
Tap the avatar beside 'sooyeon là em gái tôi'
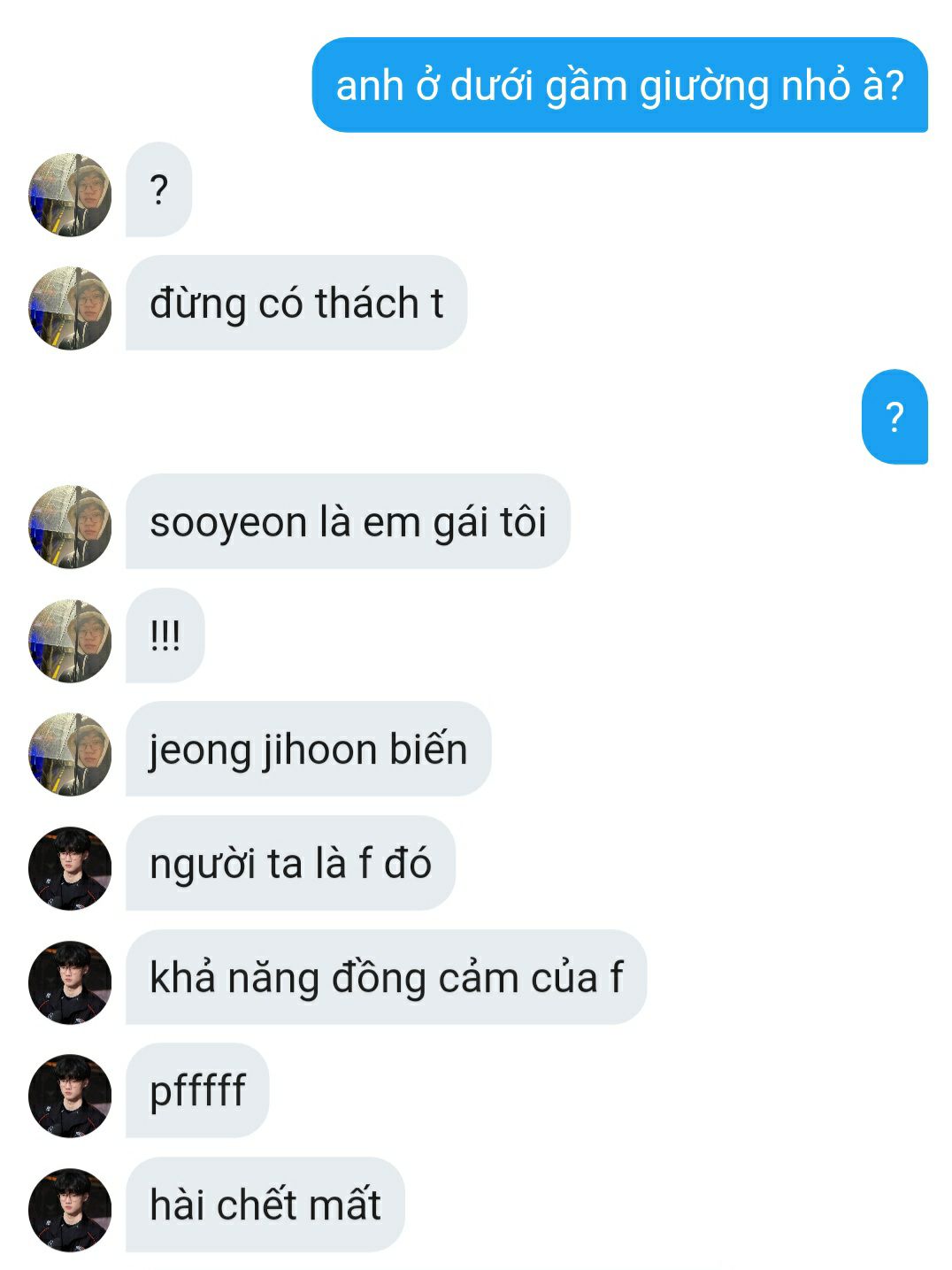pyautogui.click(x=70, y=527)
